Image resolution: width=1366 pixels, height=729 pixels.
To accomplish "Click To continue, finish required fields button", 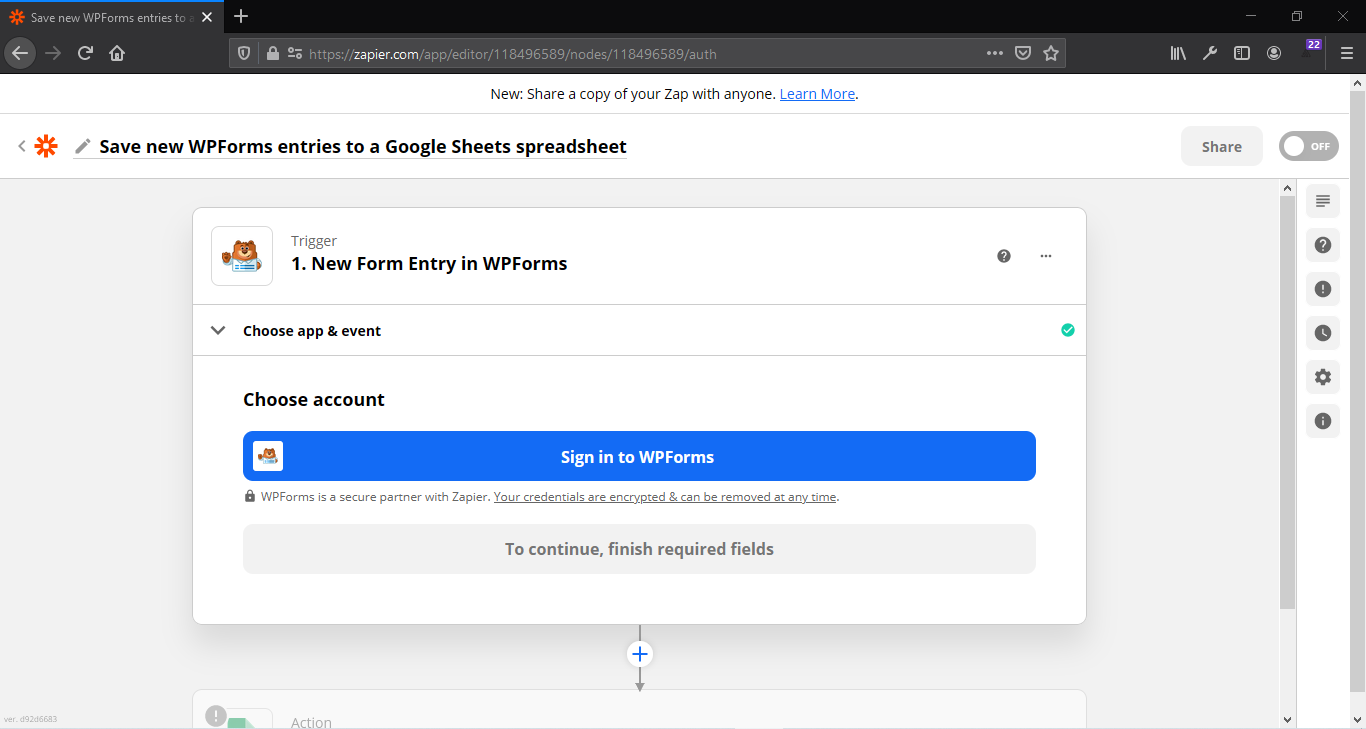I will [639, 549].
